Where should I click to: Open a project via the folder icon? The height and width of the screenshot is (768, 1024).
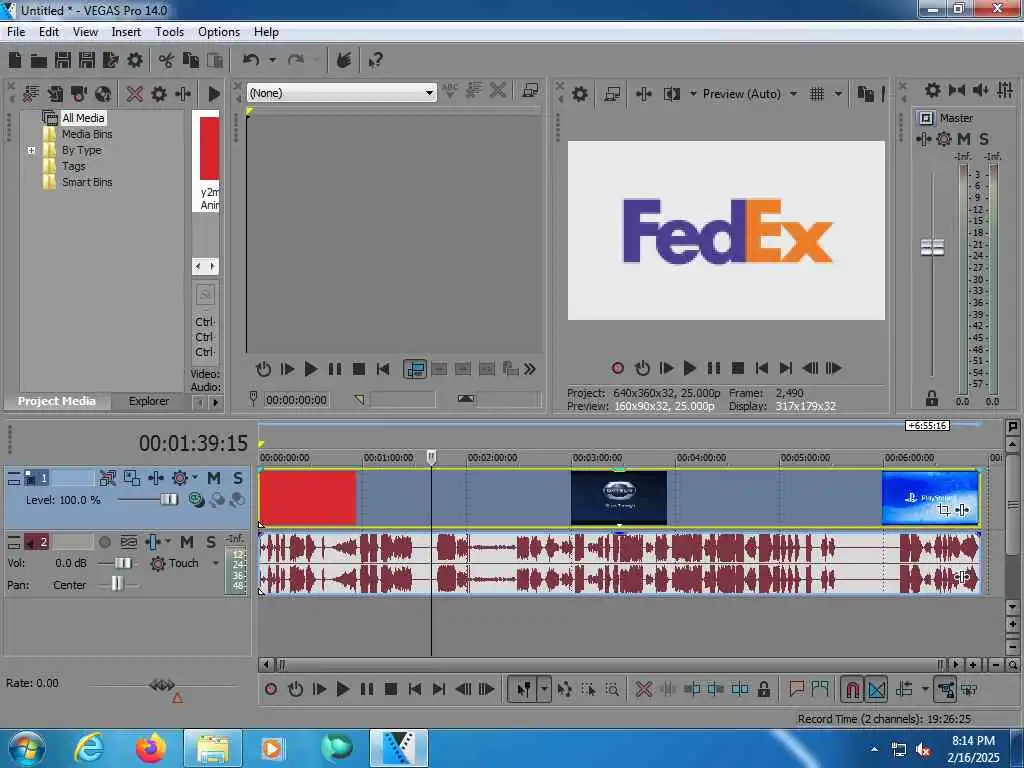[39, 61]
